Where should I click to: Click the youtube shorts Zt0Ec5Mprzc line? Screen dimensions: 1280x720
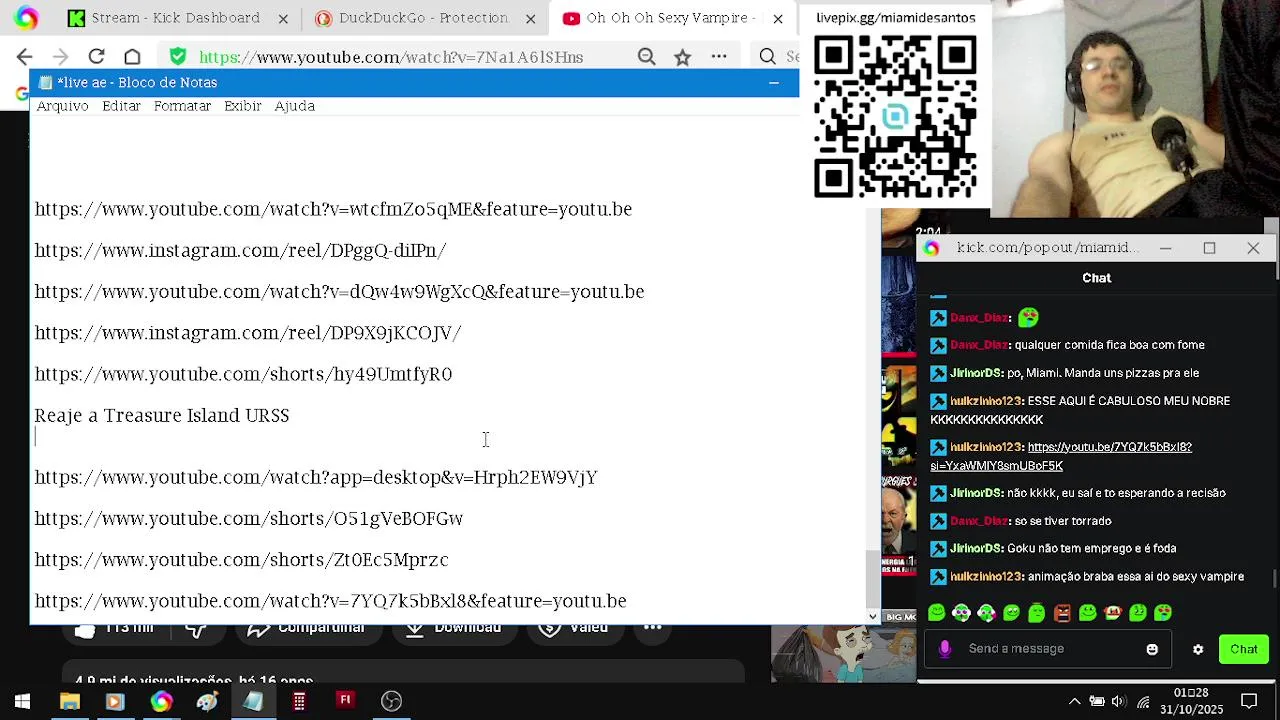point(241,560)
